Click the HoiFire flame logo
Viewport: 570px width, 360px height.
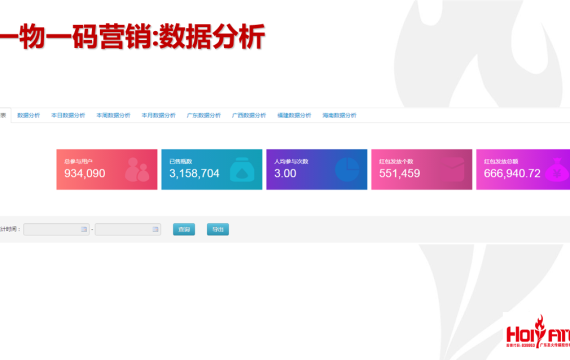coord(538,332)
